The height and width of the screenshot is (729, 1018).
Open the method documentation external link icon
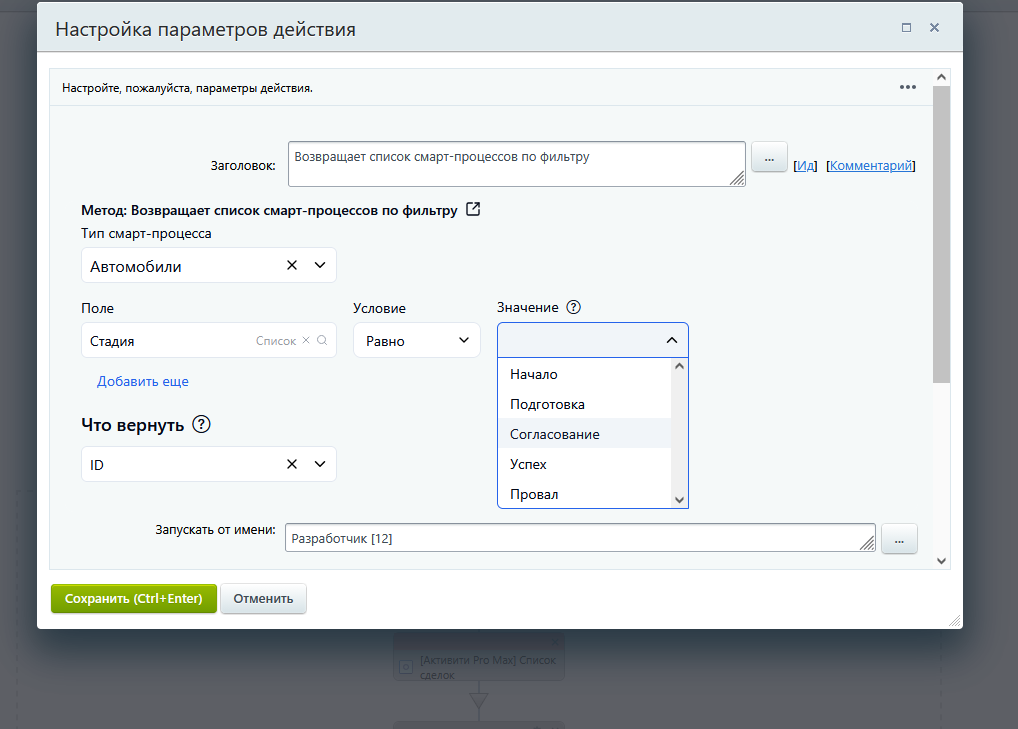[474, 210]
